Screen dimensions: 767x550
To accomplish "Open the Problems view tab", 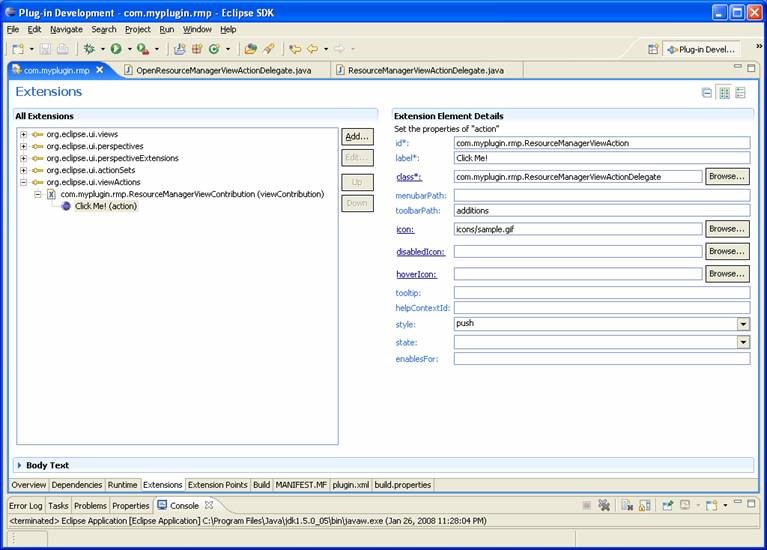I will pyautogui.click(x=90, y=505).
